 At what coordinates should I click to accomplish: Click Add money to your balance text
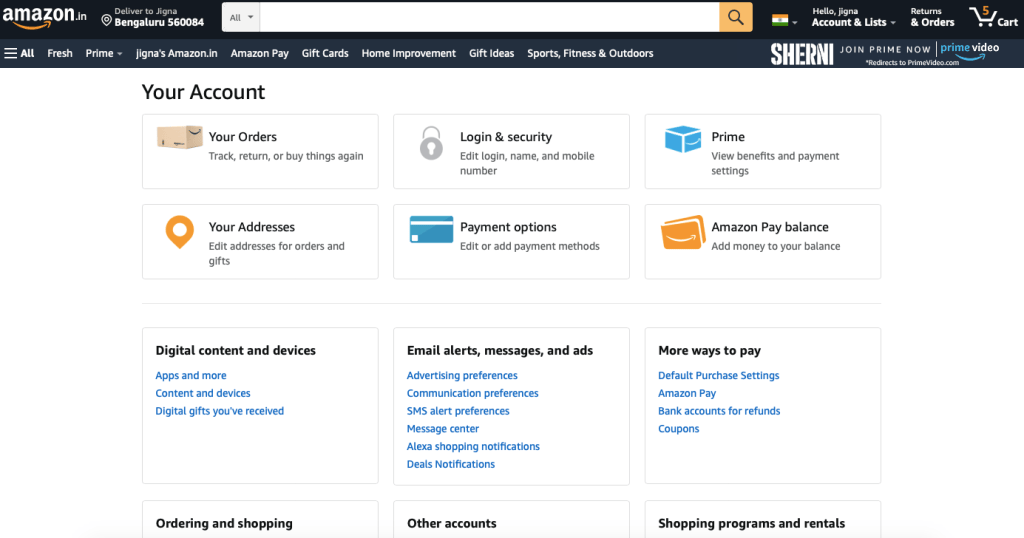pos(775,246)
